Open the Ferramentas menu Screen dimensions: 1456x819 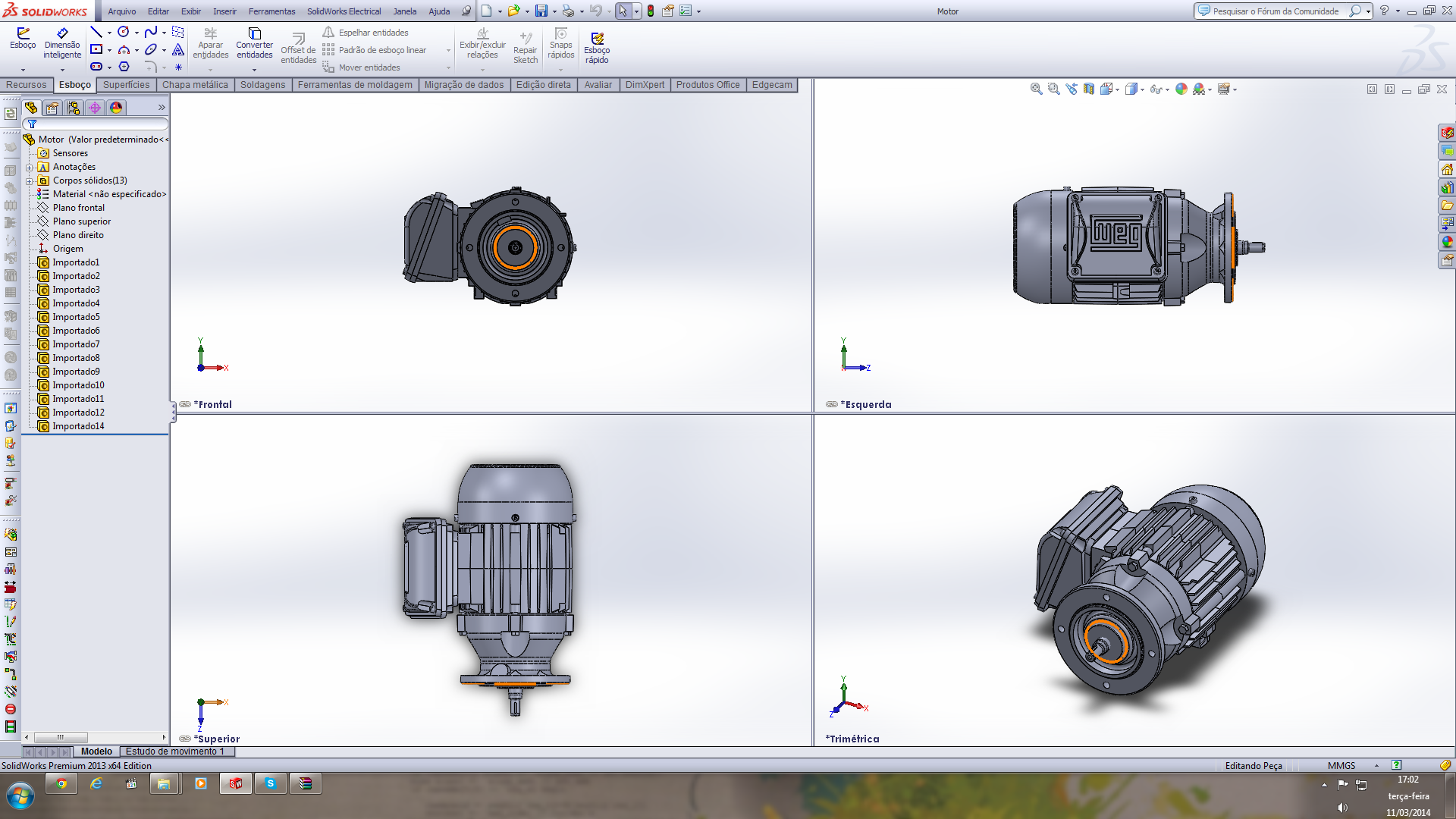pyautogui.click(x=271, y=11)
